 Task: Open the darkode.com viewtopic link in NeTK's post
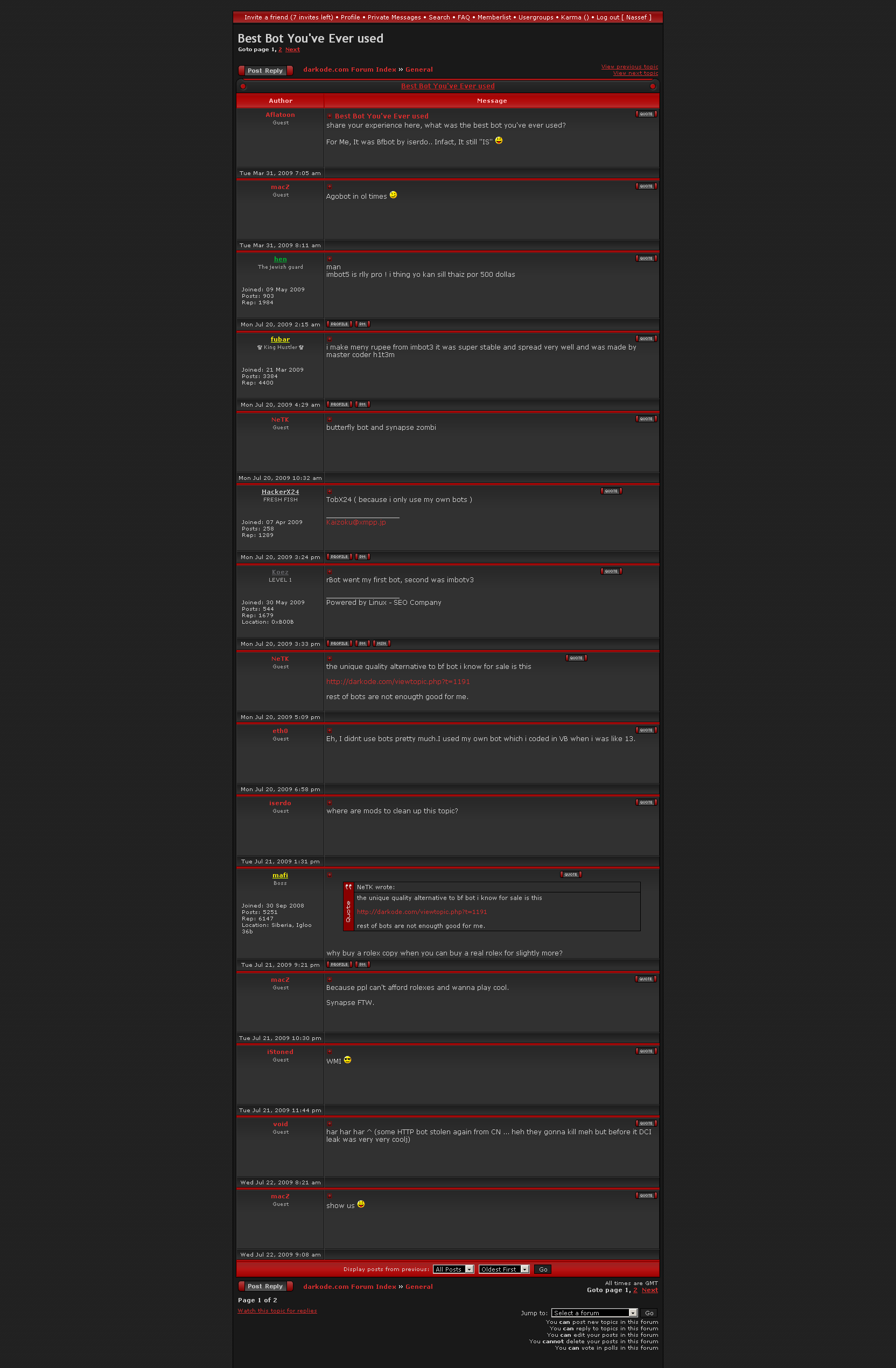click(398, 682)
